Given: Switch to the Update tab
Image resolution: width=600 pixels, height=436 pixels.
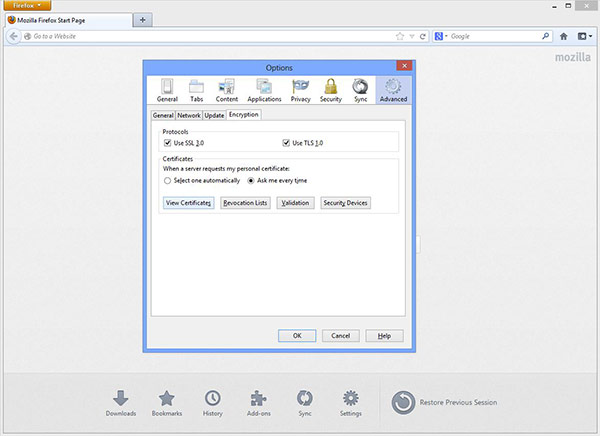Looking at the screenshot, I should 214,116.
